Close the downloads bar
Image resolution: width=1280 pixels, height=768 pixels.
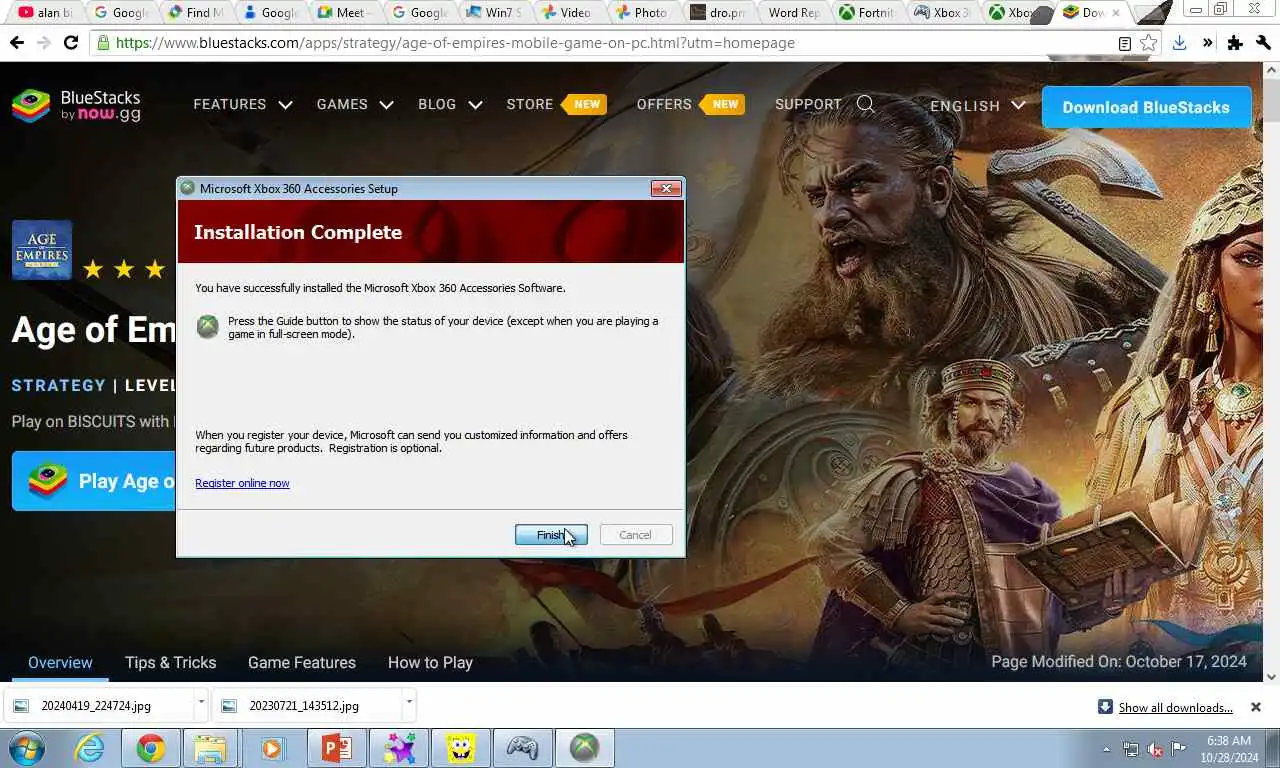(x=1256, y=707)
